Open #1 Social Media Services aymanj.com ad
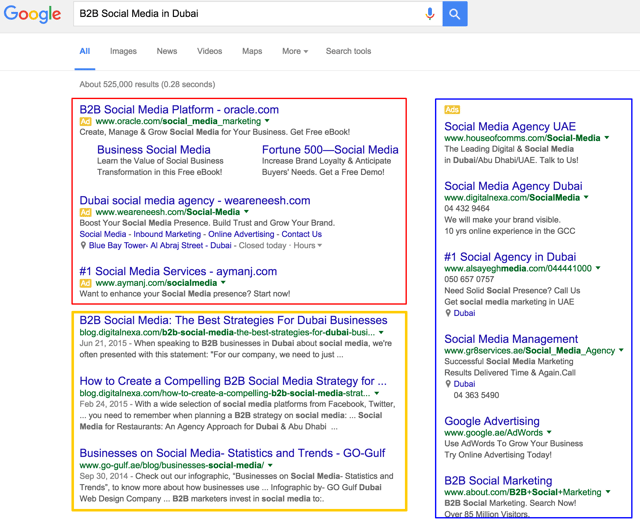This screenshot has width=640, height=519. click(178, 271)
